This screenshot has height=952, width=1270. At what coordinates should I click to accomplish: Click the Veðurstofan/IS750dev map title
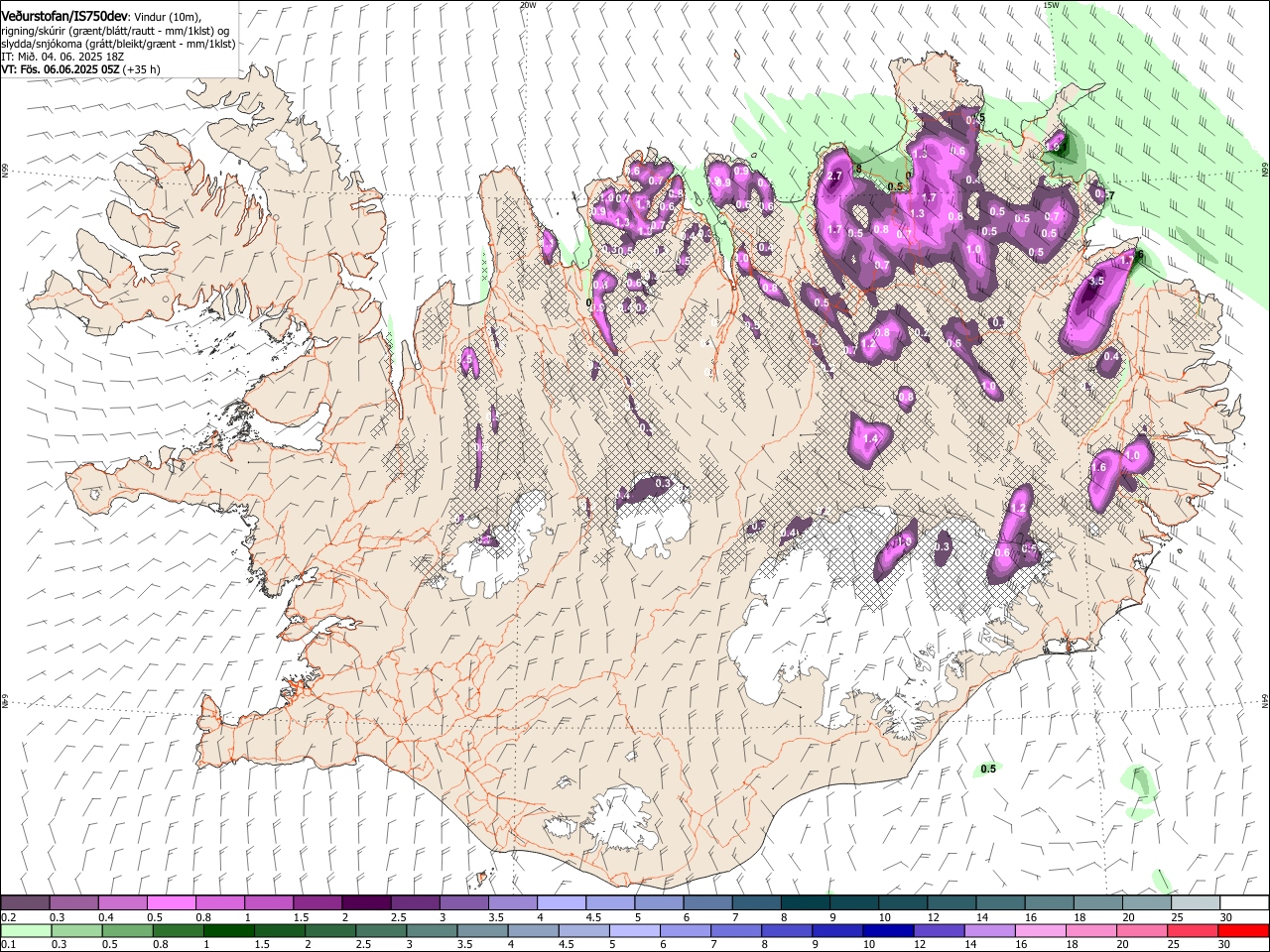click(x=64, y=17)
